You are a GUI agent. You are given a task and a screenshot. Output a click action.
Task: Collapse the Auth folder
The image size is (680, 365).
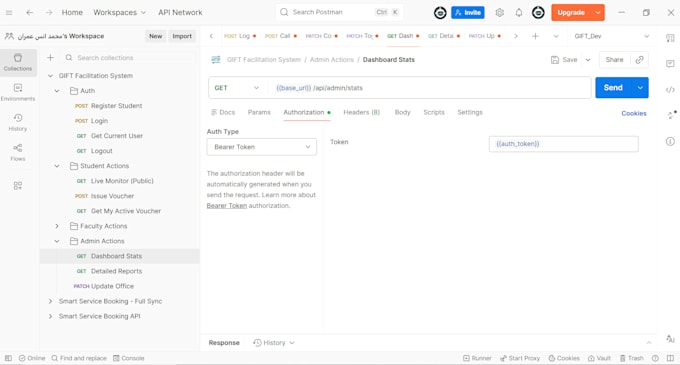click(57, 91)
